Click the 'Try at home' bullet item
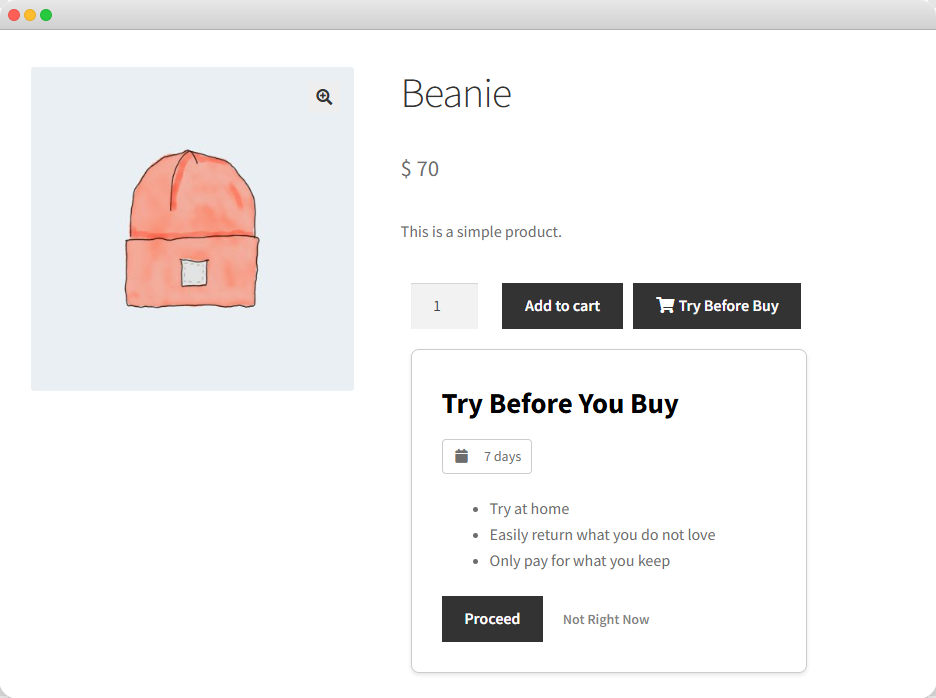Image resolution: width=936 pixels, height=698 pixels. [x=529, y=509]
